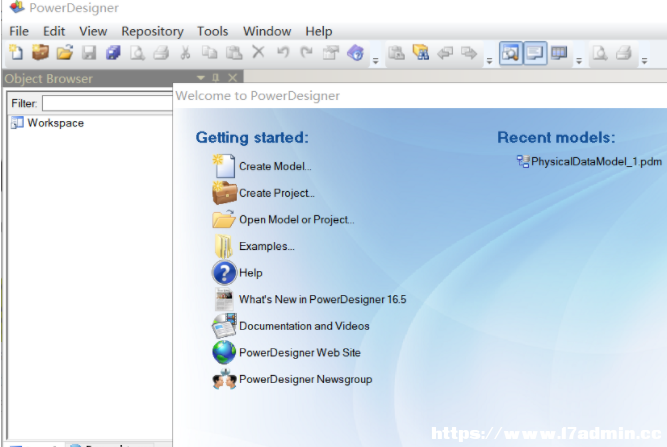The width and height of the screenshot is (667, 447).
Task: Open What's New in PowerDesigner 16.5
Action: (x=322, y=299)
